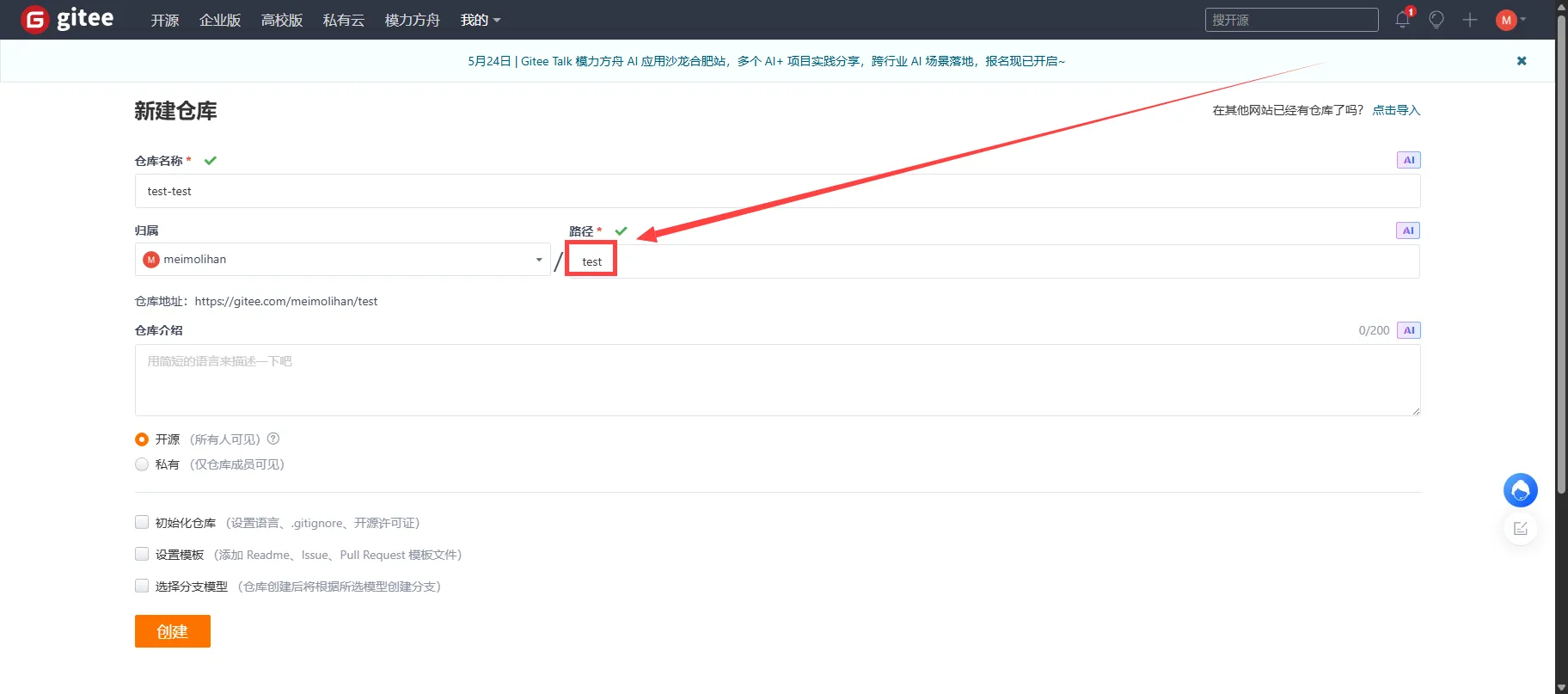Go to 企业版 in navigation bar
Screen dimensions: 1568x694
pyautogui.click(x=220, y=20)
